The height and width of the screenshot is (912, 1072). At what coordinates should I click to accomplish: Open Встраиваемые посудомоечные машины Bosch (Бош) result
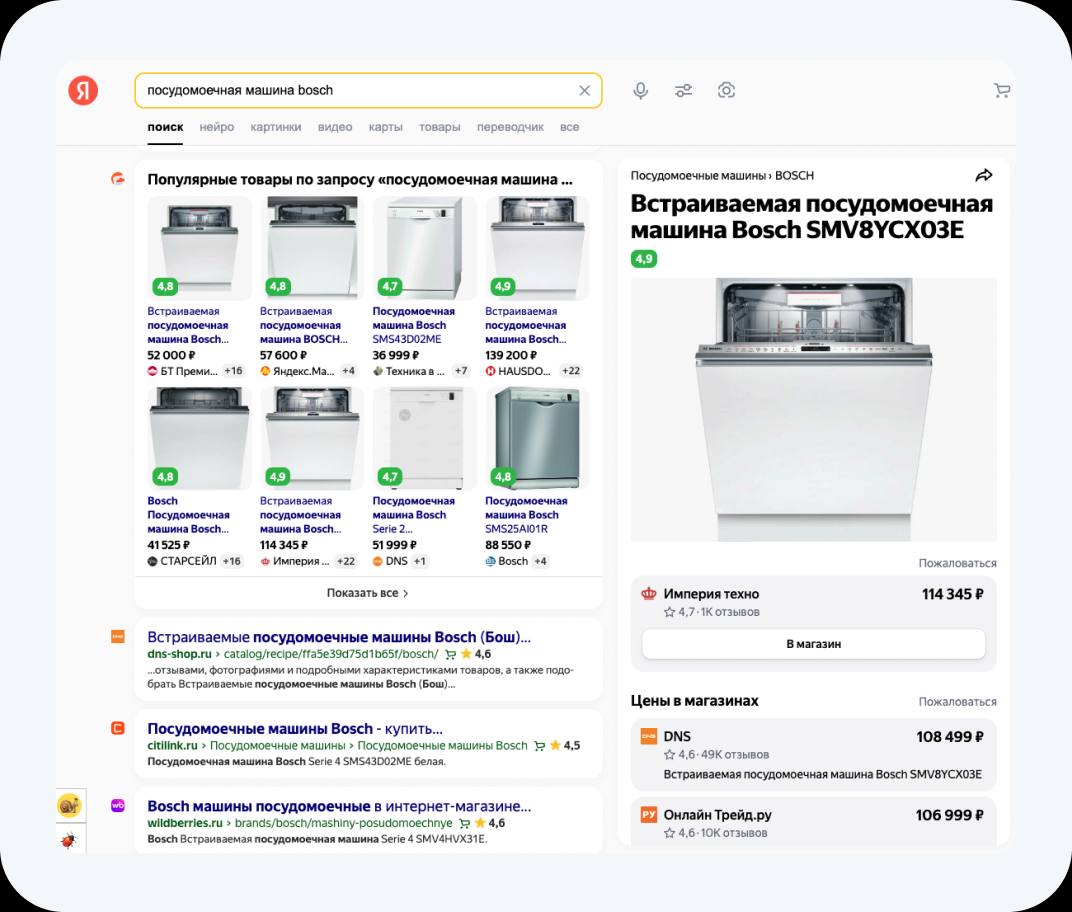click(339, 637)
